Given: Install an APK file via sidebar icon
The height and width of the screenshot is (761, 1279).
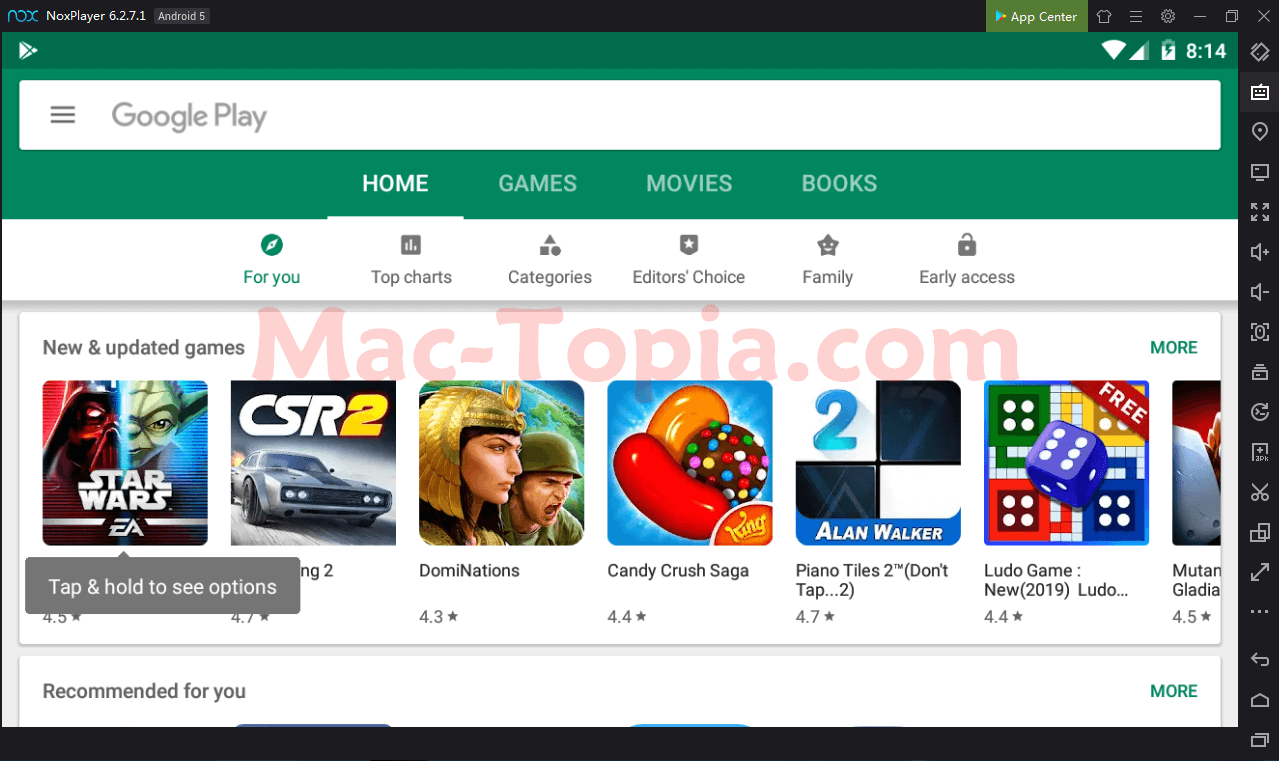Looking at the screenshot, I should tap(1260, 452).
